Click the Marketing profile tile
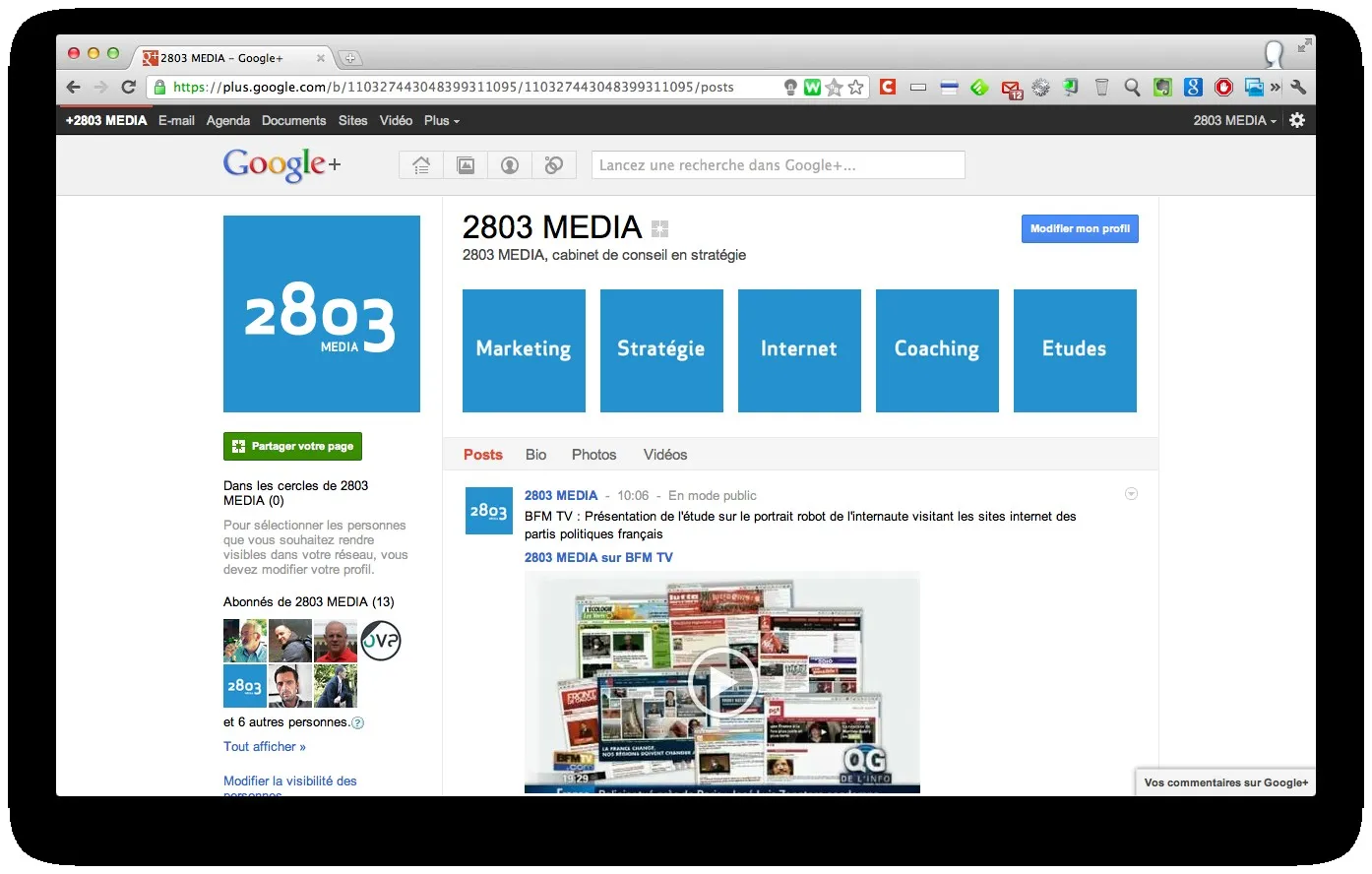Viewport: 1372px width, 874px height. pyautogui.click(x=524, y=350)
